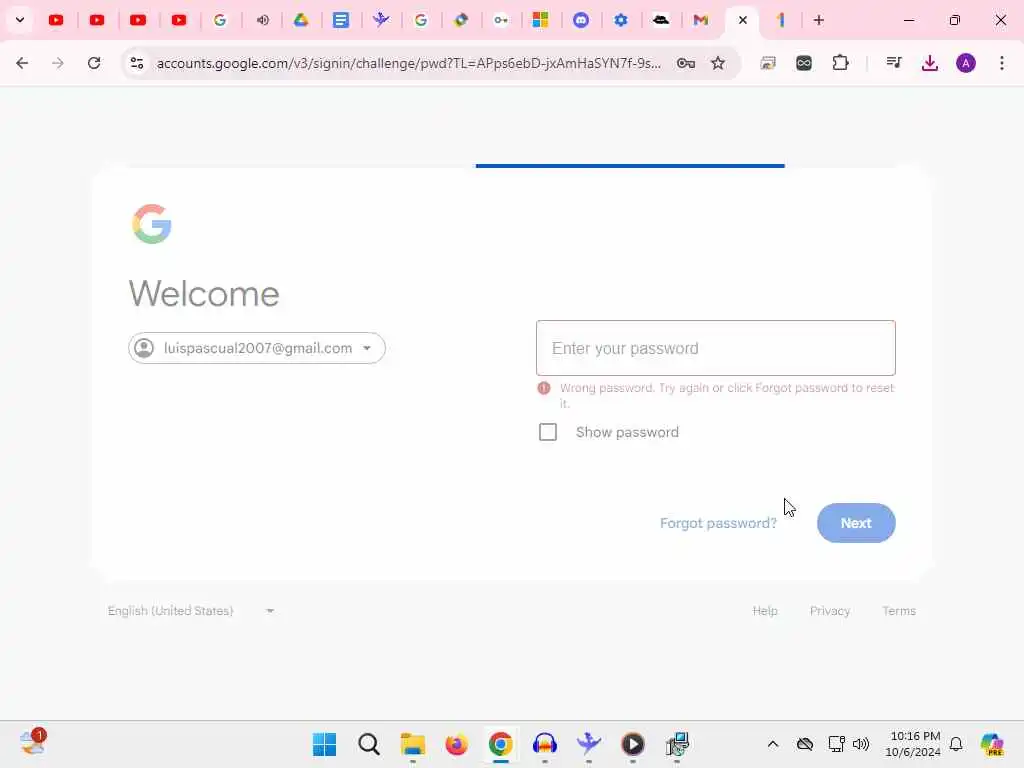Click the Next button
The height and width of the screenshot is (768, 1024).
point(856,523)
